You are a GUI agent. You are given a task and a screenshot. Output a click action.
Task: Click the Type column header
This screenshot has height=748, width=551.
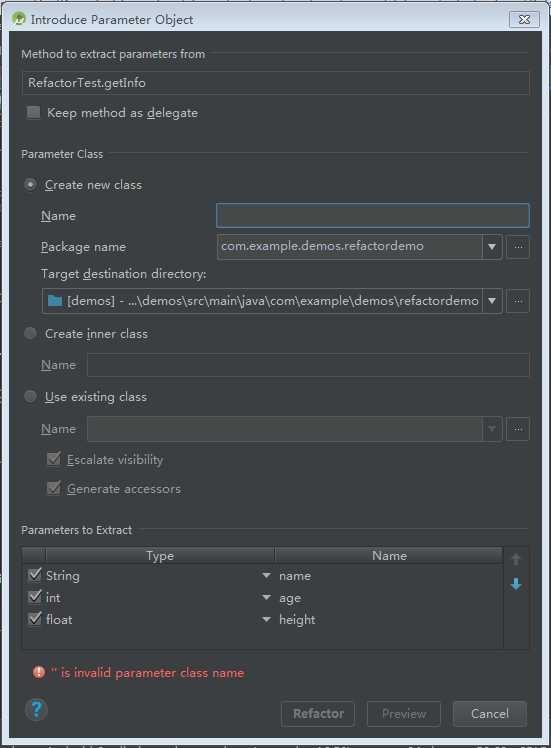click(x=160, y=556)
